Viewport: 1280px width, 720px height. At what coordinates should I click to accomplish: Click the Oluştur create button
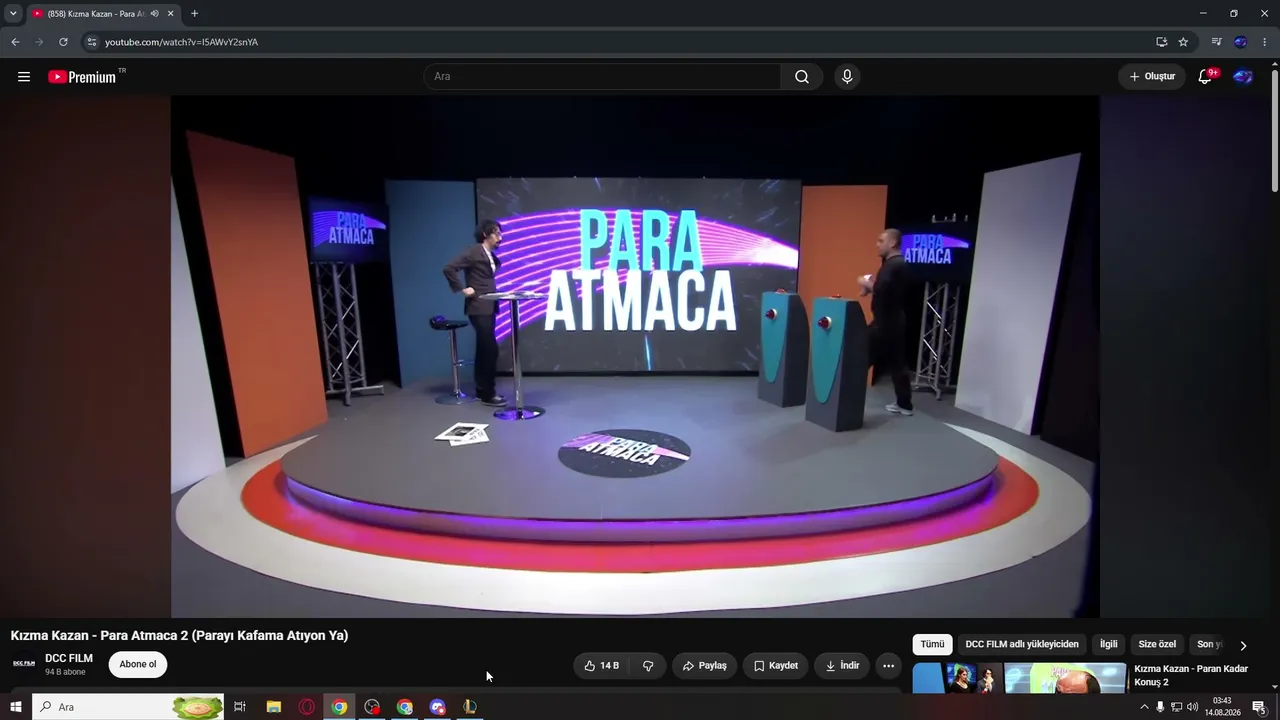point(1152,77)
